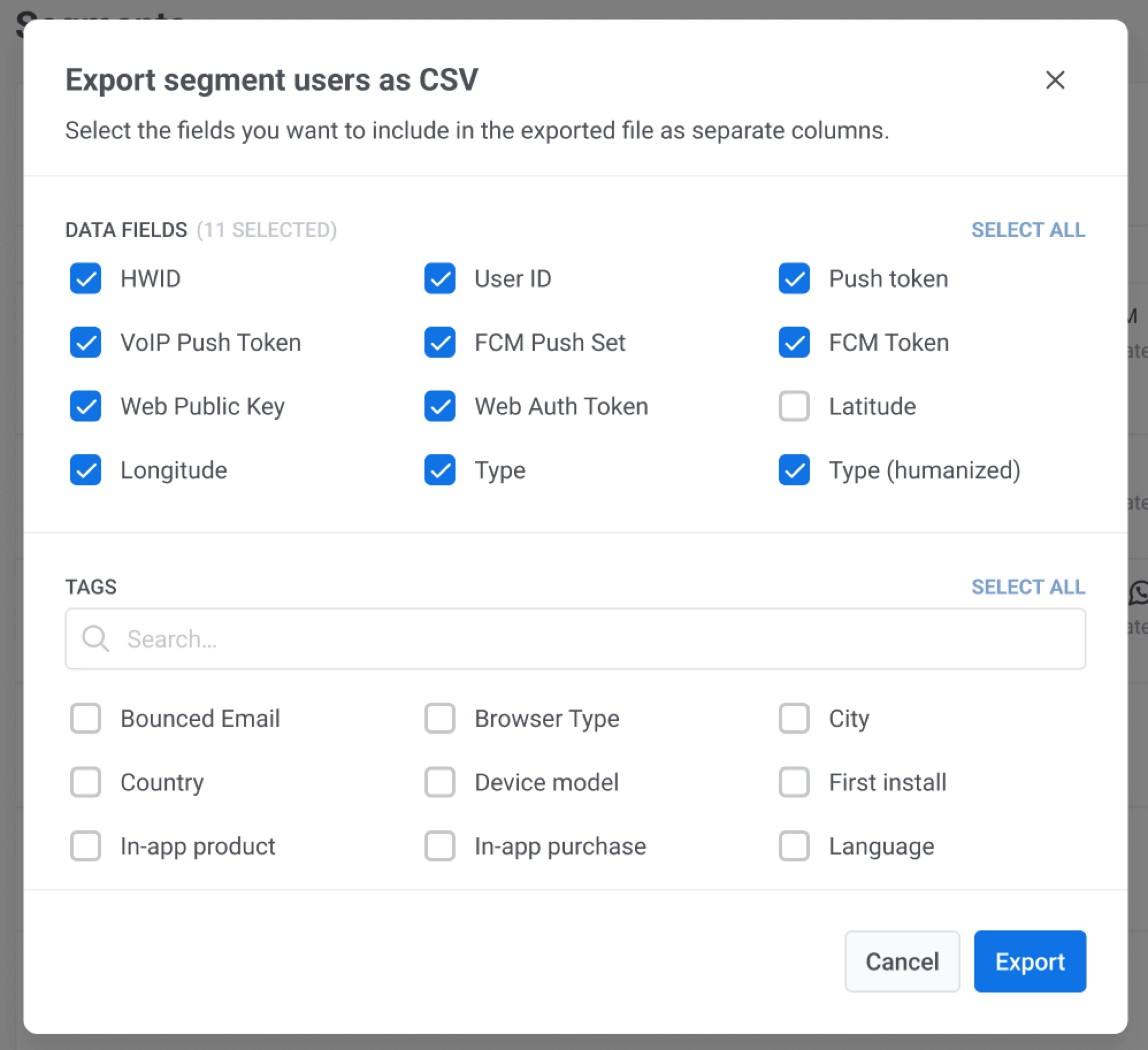
Task: Select all tags
Action: click(x=1028, y=587)
